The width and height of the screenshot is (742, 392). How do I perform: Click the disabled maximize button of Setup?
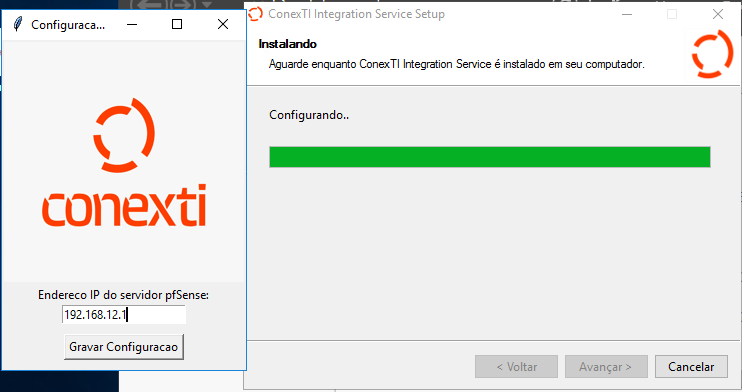(672, 14)
